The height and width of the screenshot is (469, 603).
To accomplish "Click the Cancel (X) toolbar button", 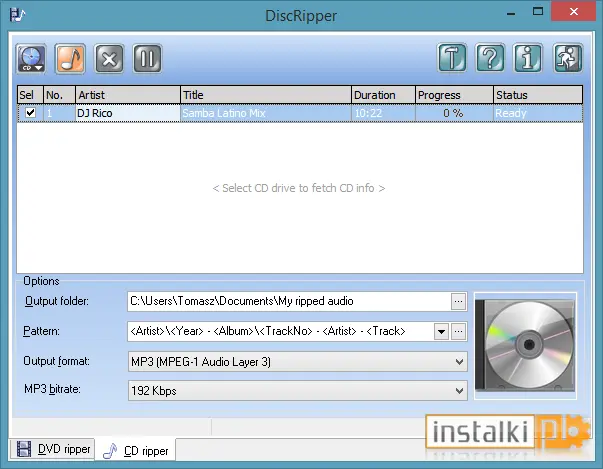I will pos(109,59).
